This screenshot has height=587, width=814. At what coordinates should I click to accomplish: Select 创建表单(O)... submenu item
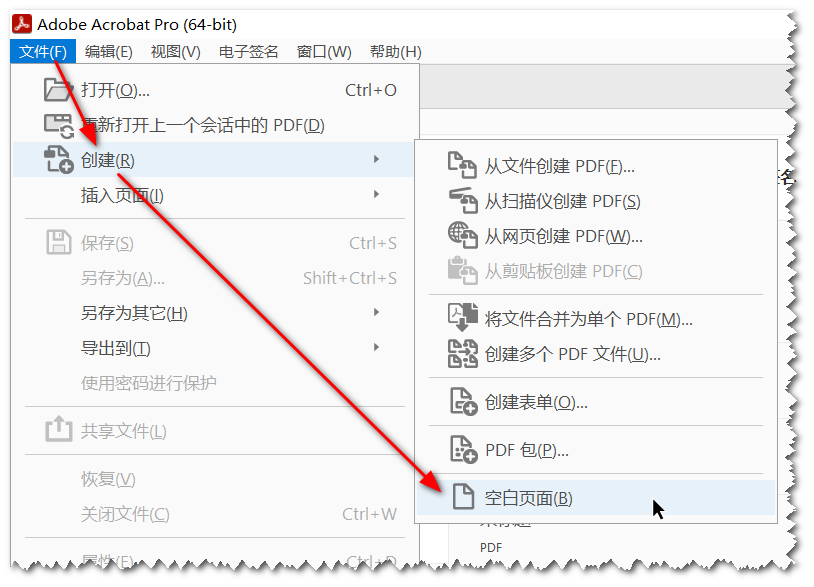tap(596, 402)
